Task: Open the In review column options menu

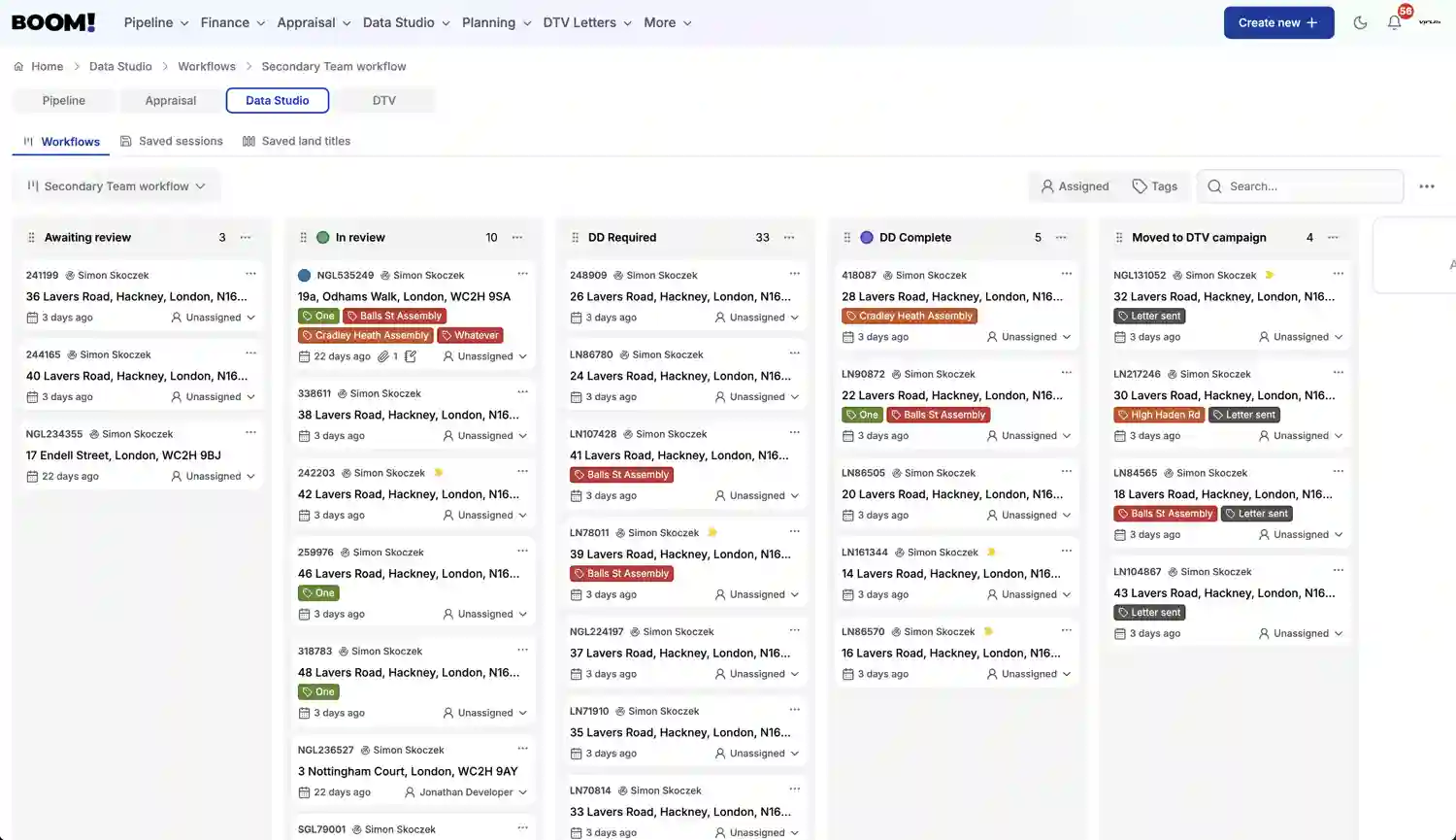Action: 517,237
